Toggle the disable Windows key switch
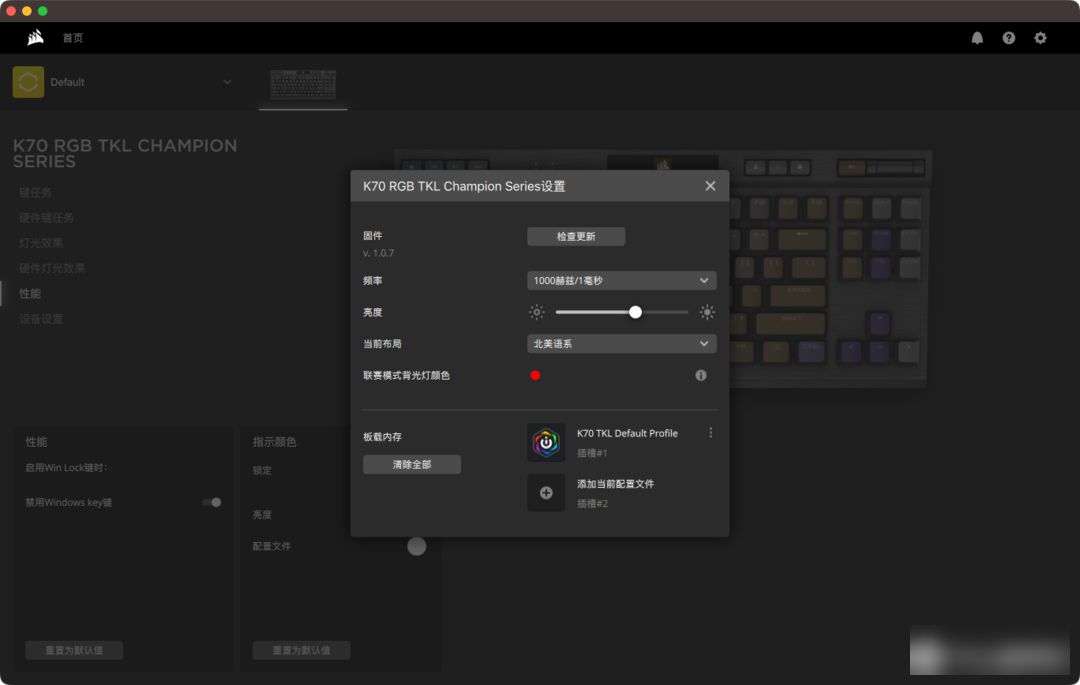This screenshot has width=1080, height=685. coord(211,503)
